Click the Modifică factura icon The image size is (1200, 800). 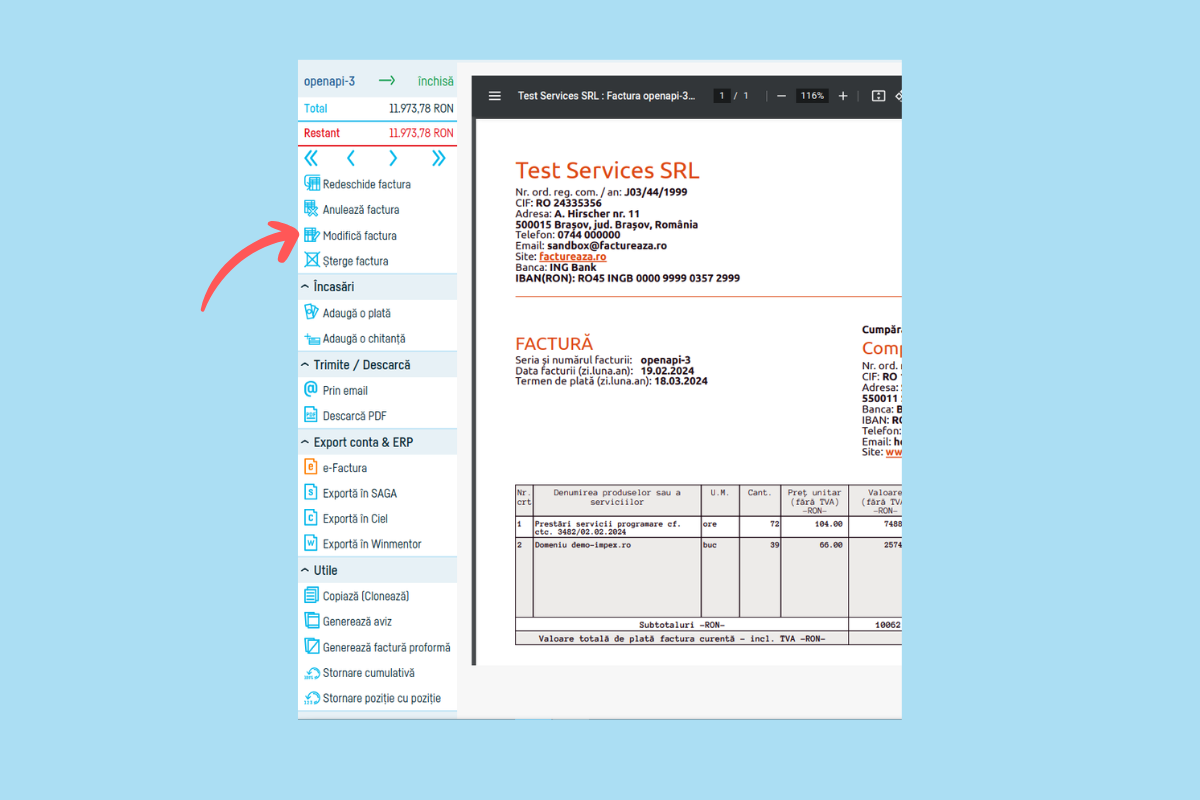[311, 235]
